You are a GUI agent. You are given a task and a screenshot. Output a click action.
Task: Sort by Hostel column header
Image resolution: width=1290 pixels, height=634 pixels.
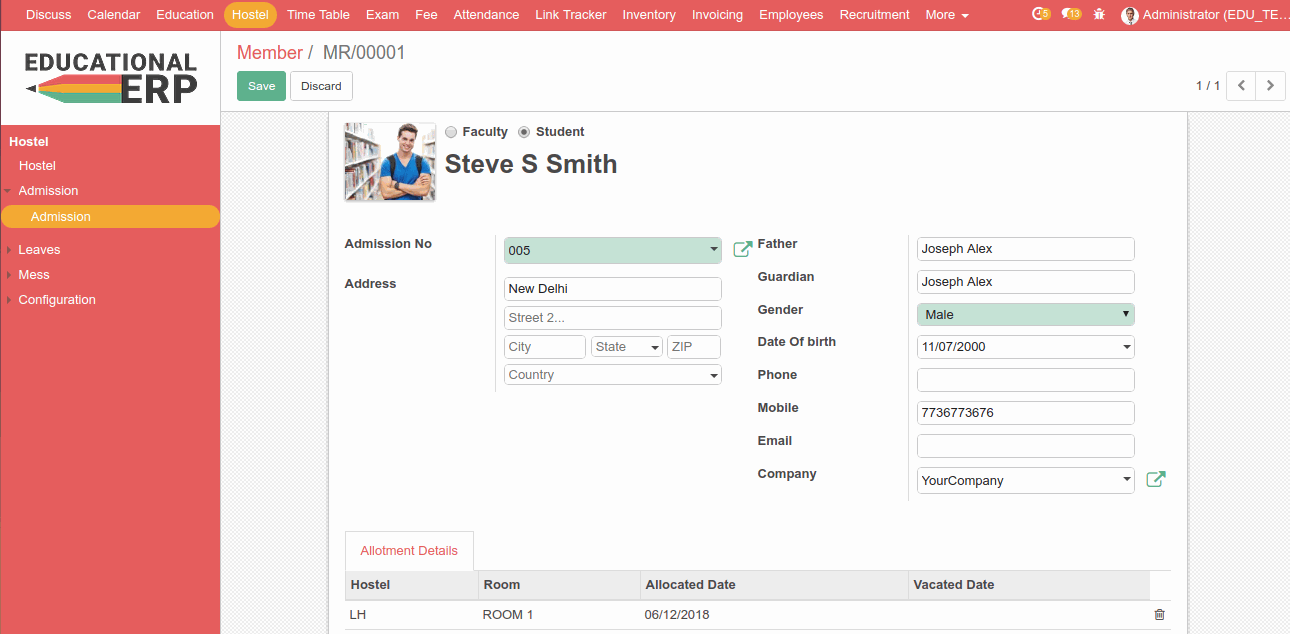pyautogui.click(x=412, y=585)
